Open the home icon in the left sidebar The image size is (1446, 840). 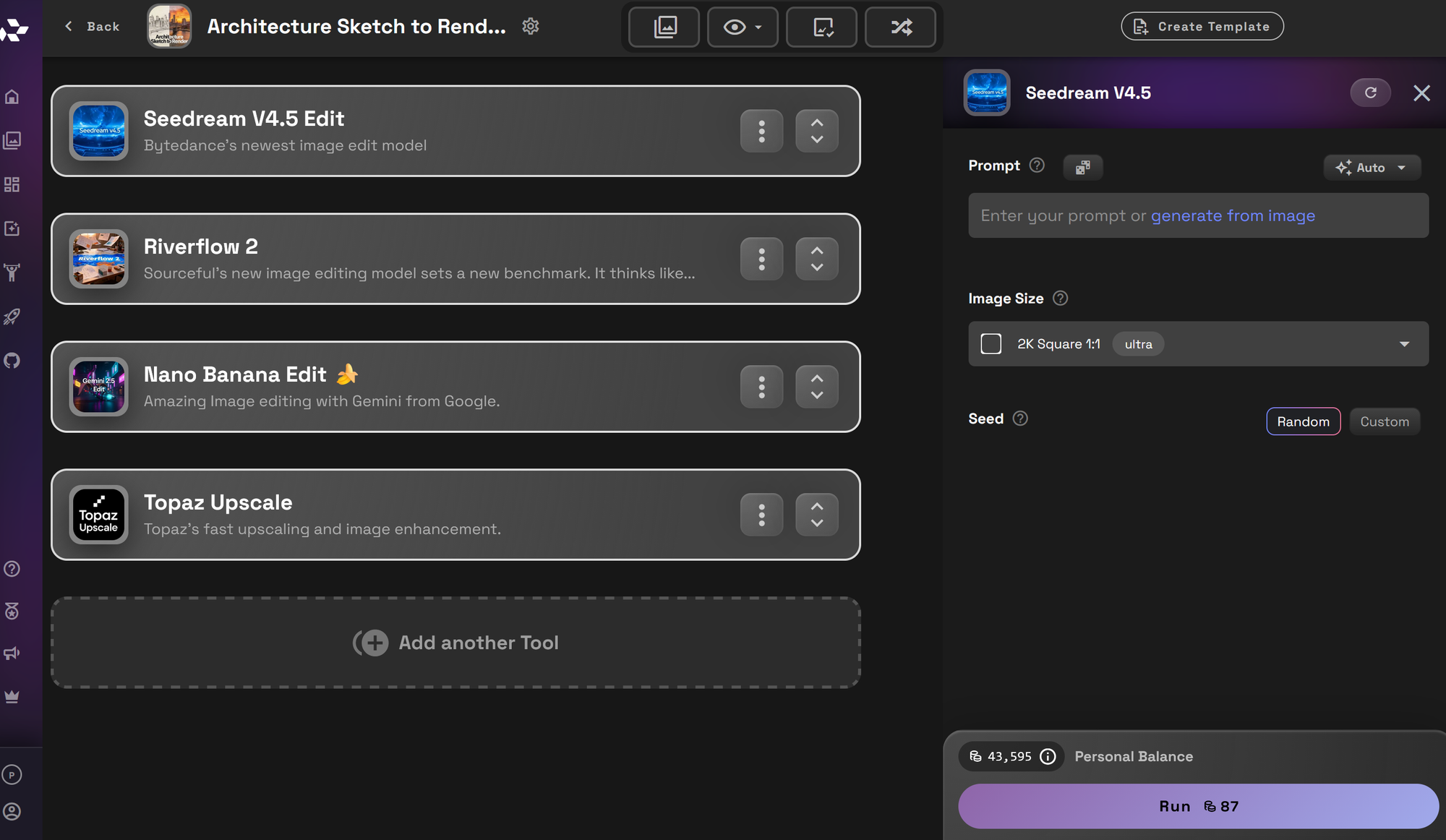pos(12,97)
